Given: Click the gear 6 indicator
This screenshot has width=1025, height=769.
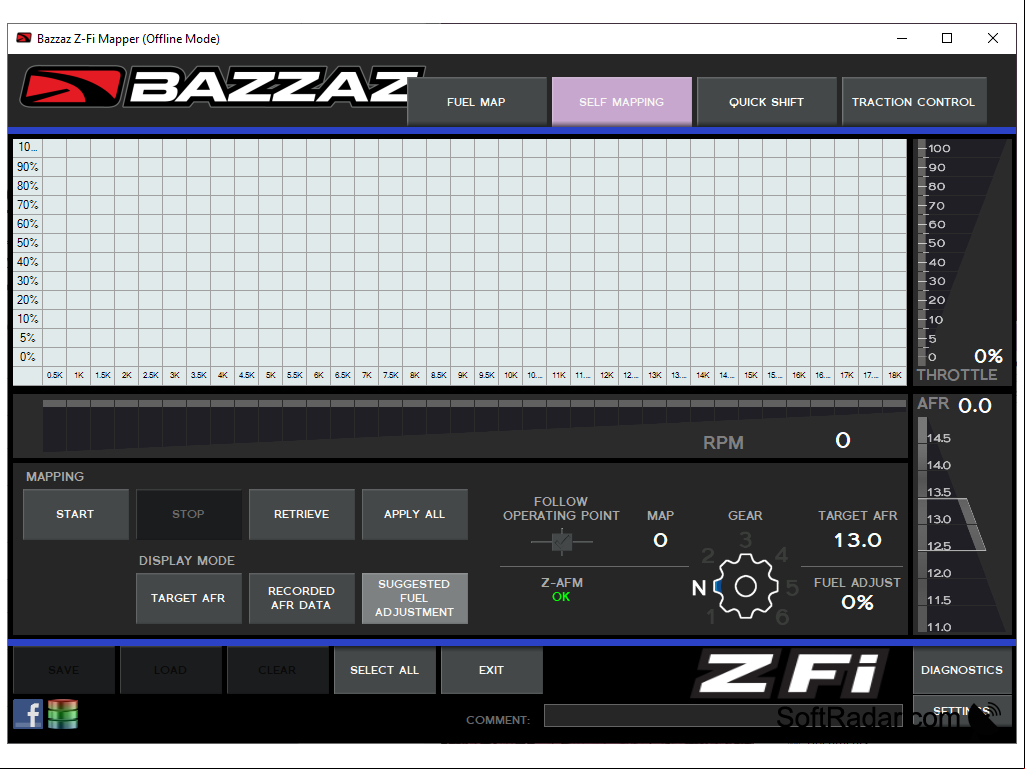Looking at the screenshot, I should (x=782, y=617).
